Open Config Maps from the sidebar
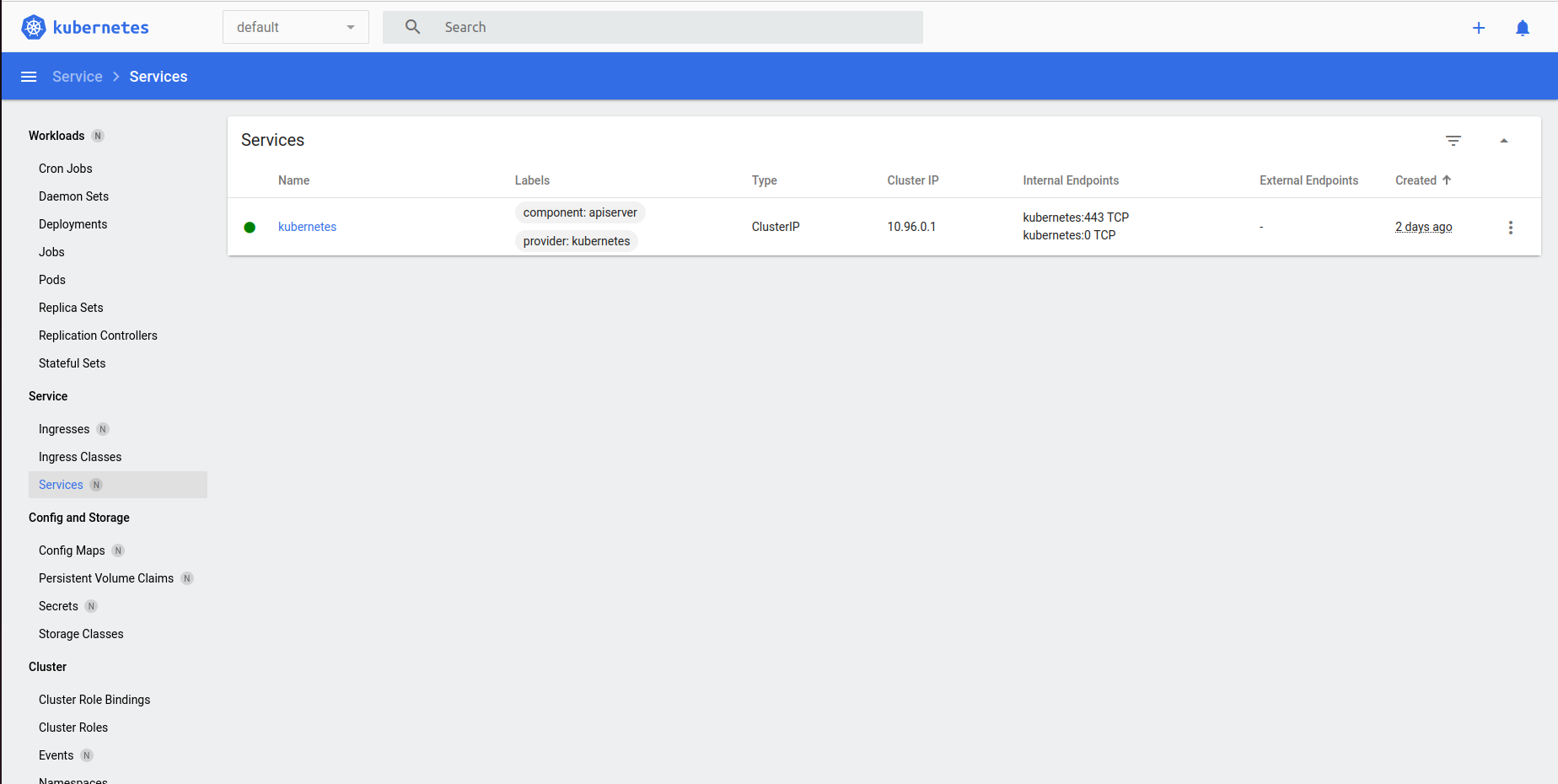This screenshot has height=784, width=1558. click(x=72, y=550)
